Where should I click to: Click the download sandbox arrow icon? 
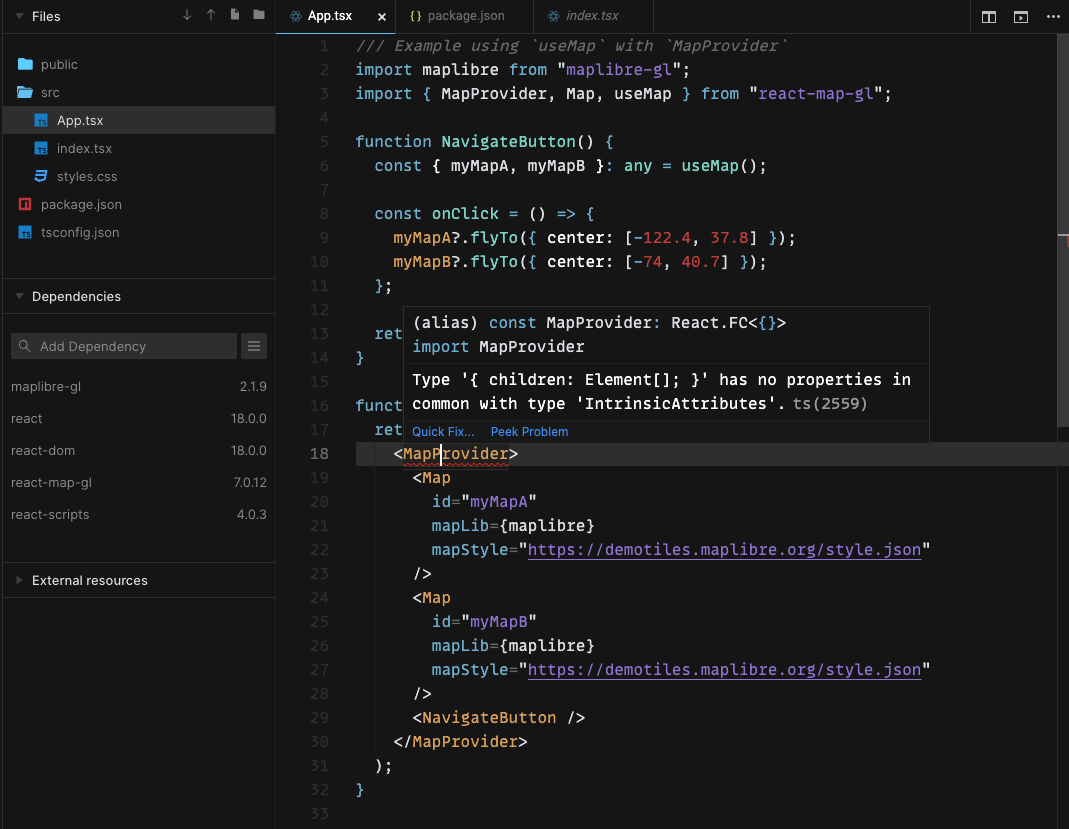click(188, 16)
